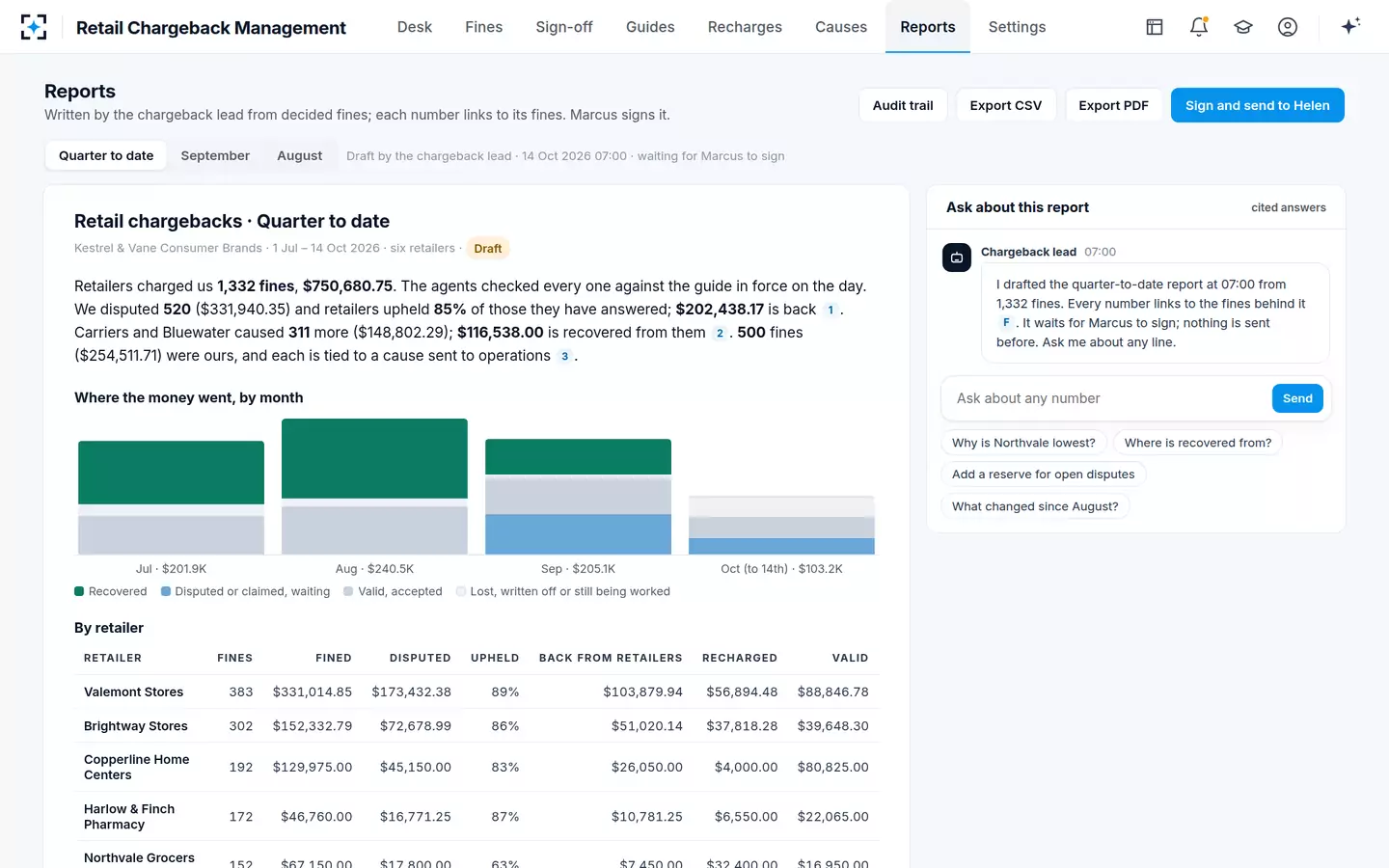Screen dimensions: 1389x868
Task: Open the user account icon
Action: [x=1288, y=27]
